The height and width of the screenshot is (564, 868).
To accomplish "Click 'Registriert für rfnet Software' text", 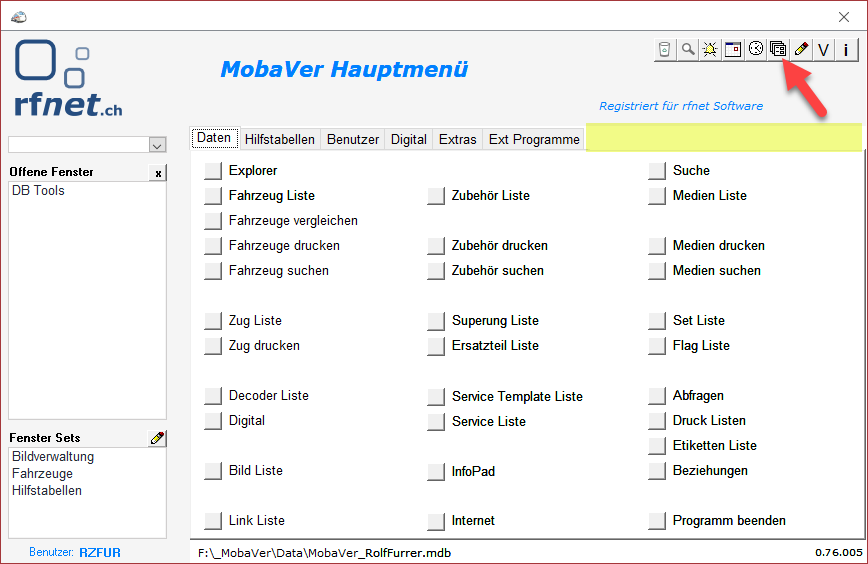I will click(681, 106).
